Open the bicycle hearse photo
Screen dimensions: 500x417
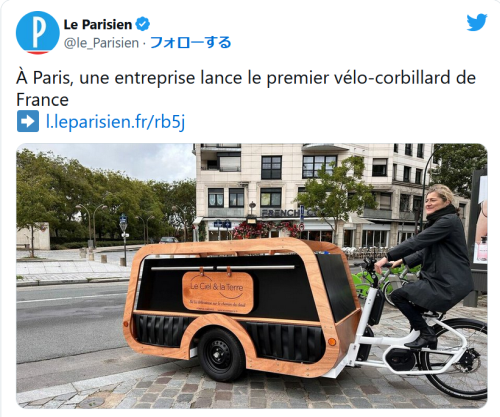pyautogui.click(x=252, y=276)
